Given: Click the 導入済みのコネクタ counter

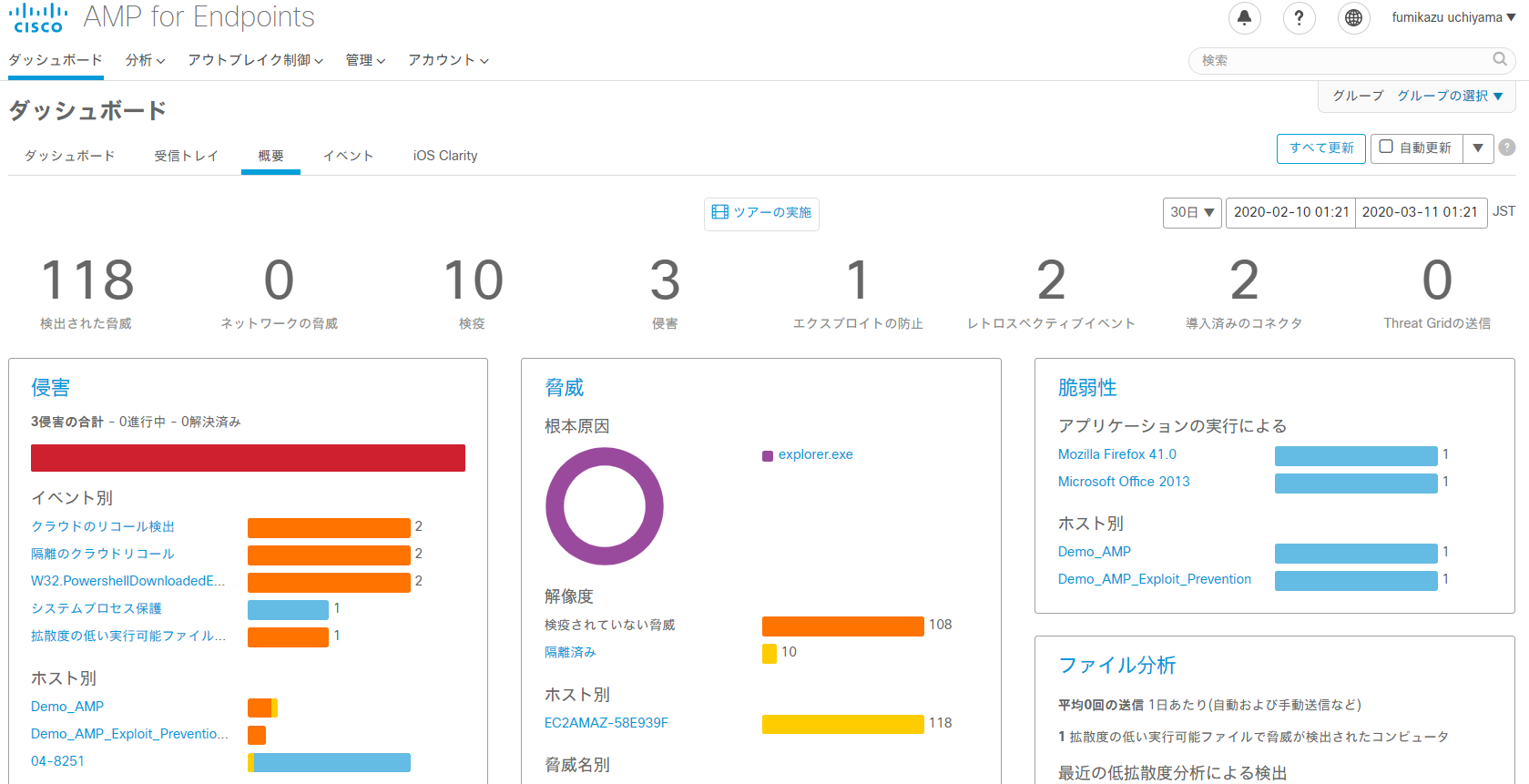Looking at the screenshot, I should click(1244, 291).
